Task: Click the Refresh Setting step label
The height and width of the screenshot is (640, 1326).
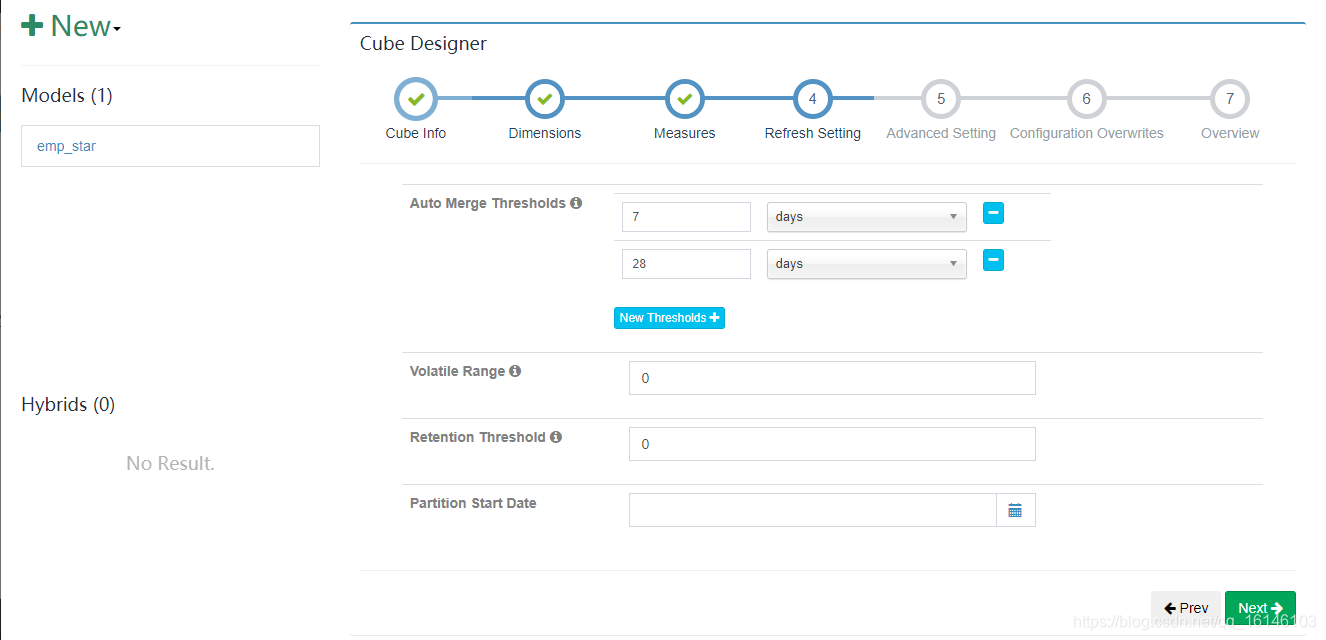Action: [813, 133]
